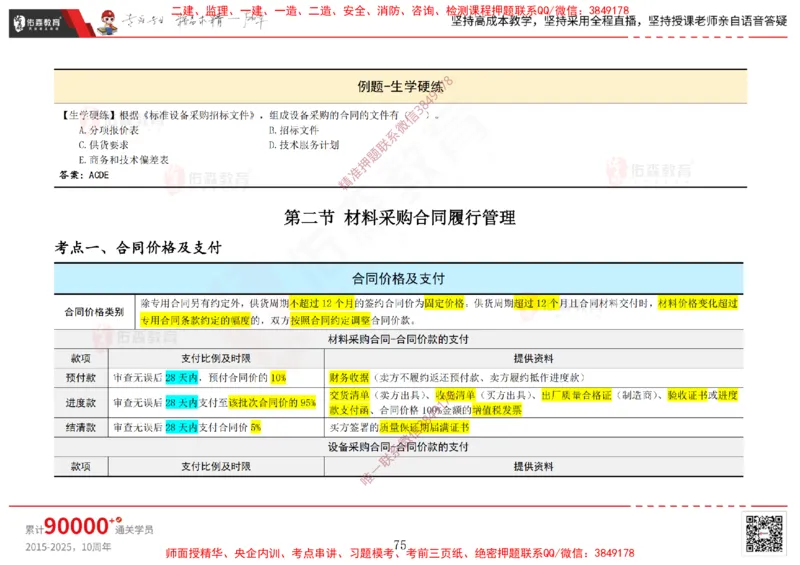The width and height of the screenshot is (800, 565).
Task: Click the highlighted term '财务收据'
Action: point(349,378)
